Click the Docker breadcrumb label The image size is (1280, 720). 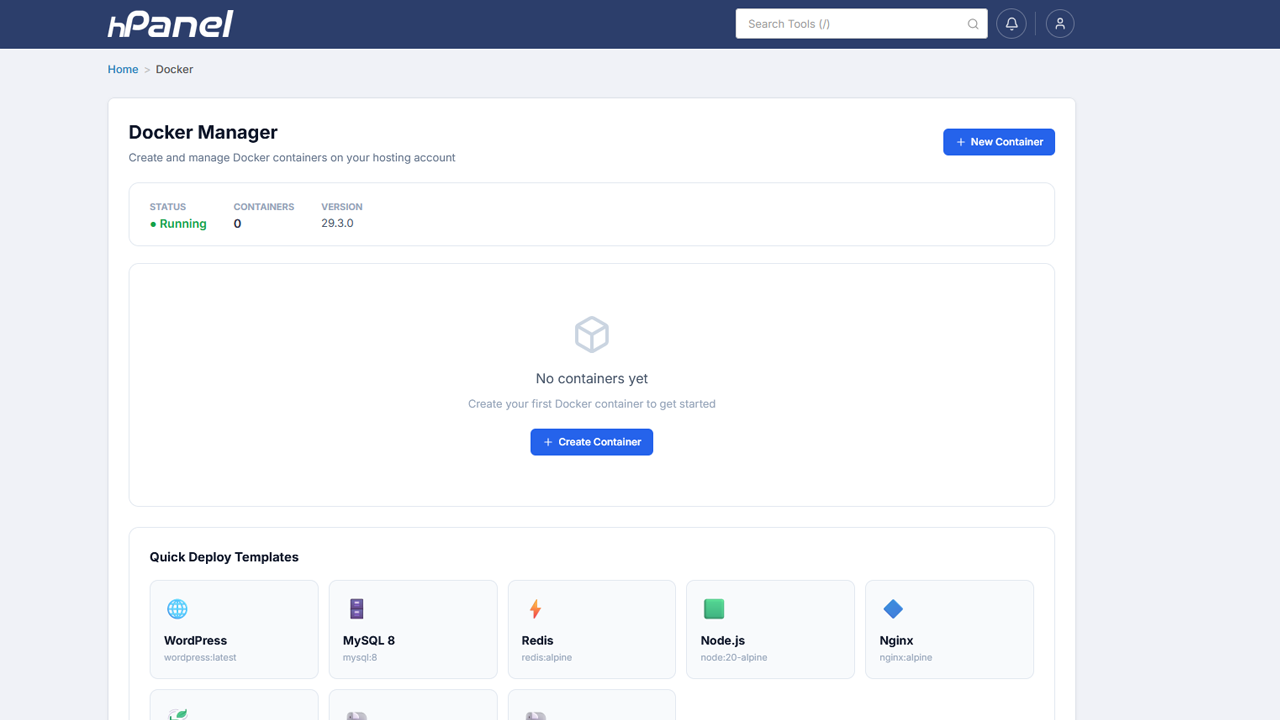(174, 69)
